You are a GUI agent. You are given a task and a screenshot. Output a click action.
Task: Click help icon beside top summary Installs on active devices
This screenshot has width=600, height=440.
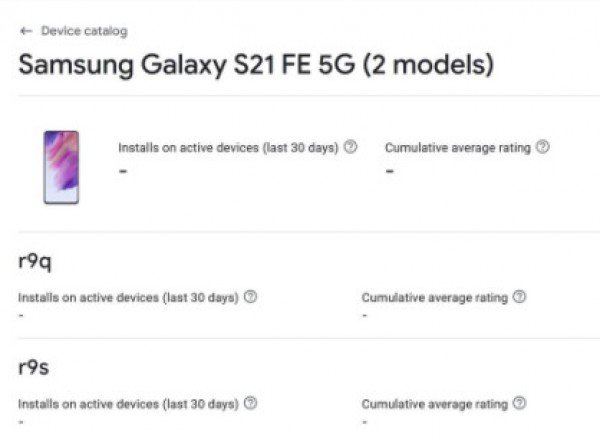(x=351, y=146)
